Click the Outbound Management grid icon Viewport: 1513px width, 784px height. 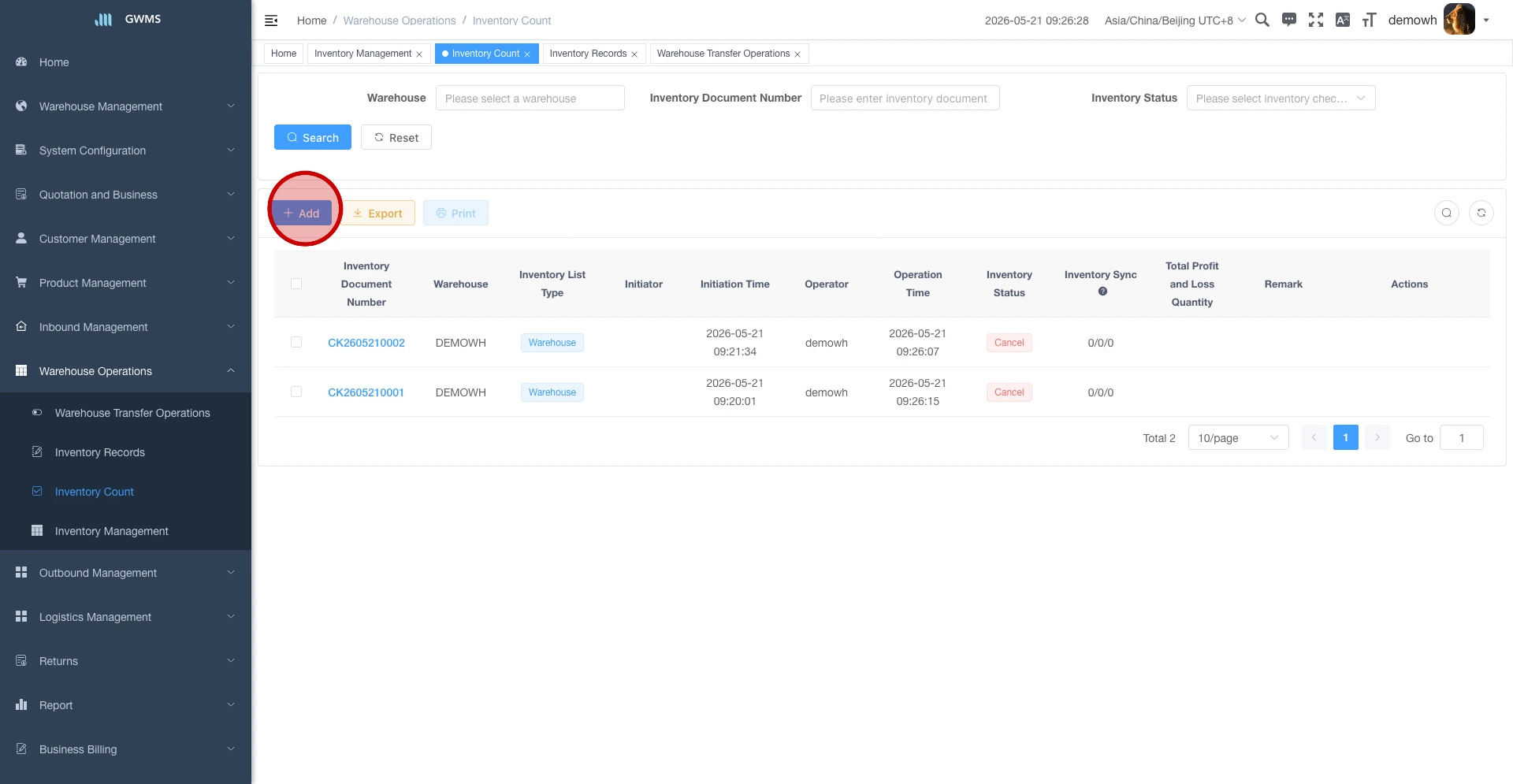tap(21, 572)
